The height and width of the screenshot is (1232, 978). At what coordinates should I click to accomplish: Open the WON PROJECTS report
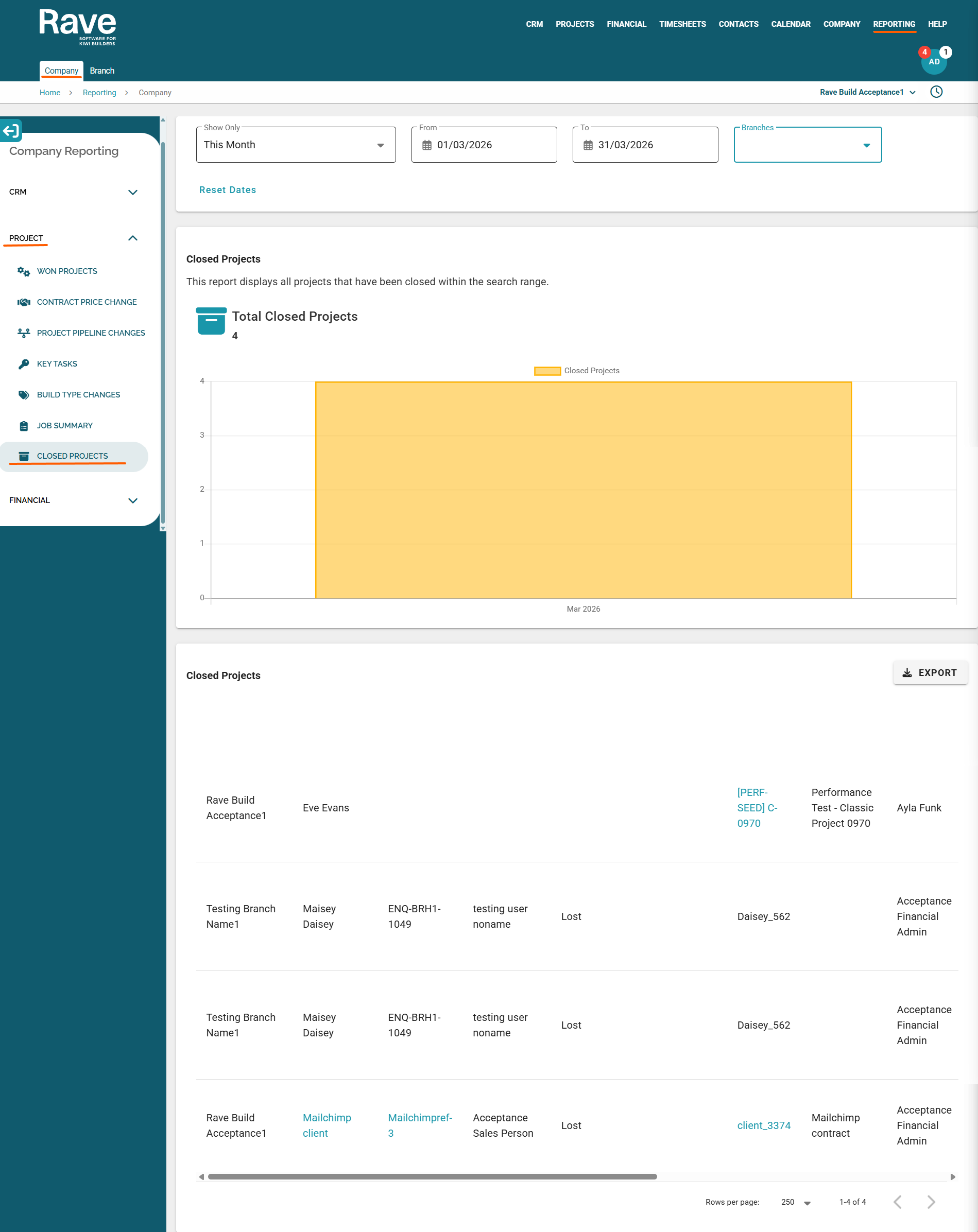[x=67, y=271]
